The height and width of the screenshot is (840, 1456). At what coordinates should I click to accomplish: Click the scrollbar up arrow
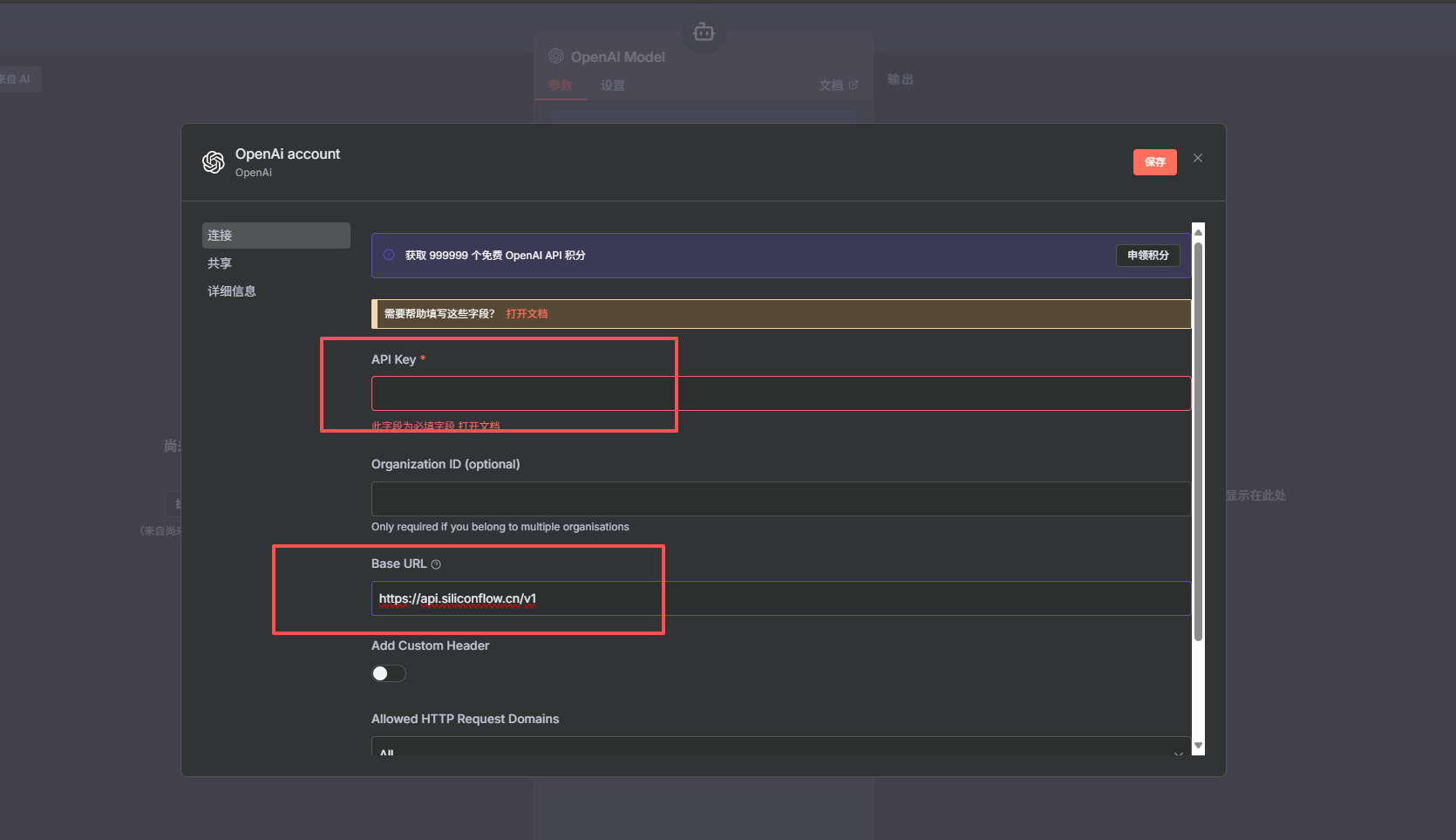[x=1198, y=232]
